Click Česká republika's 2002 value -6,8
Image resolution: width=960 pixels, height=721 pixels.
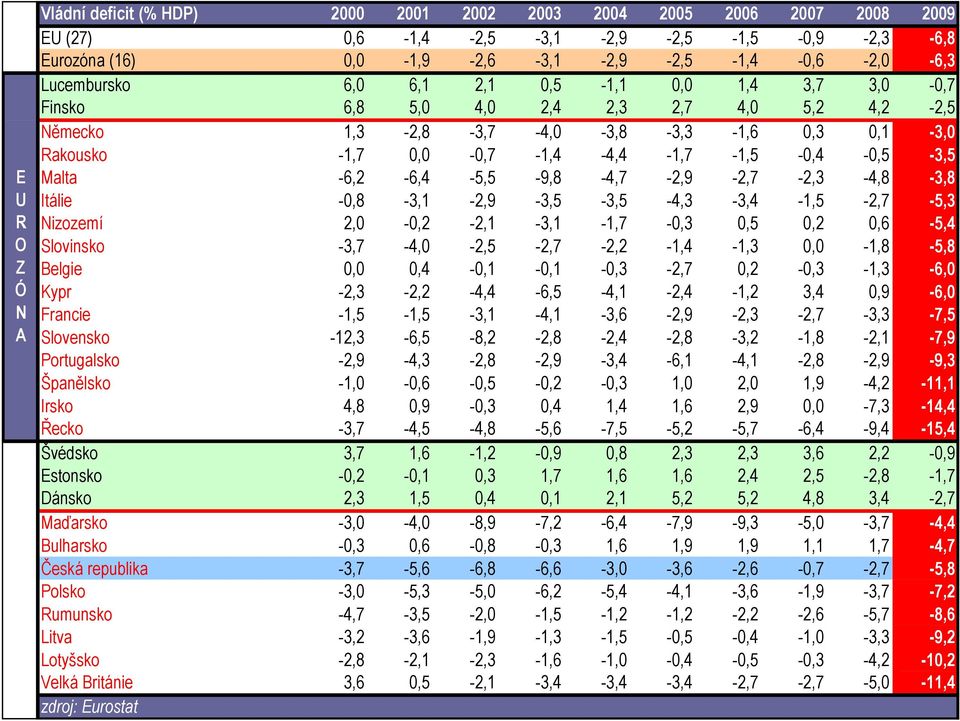482,569
